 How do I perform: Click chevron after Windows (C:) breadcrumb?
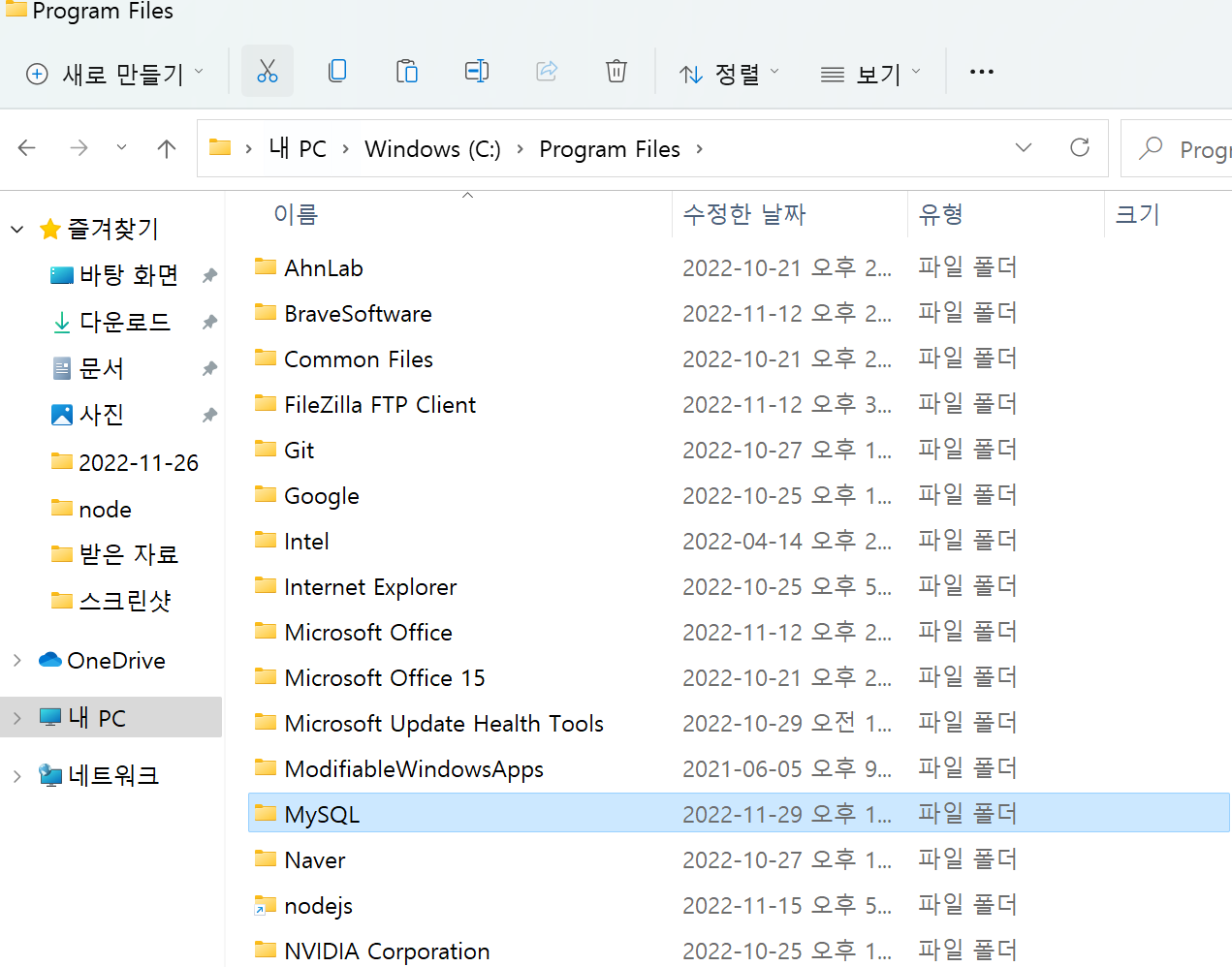[520, 149]
